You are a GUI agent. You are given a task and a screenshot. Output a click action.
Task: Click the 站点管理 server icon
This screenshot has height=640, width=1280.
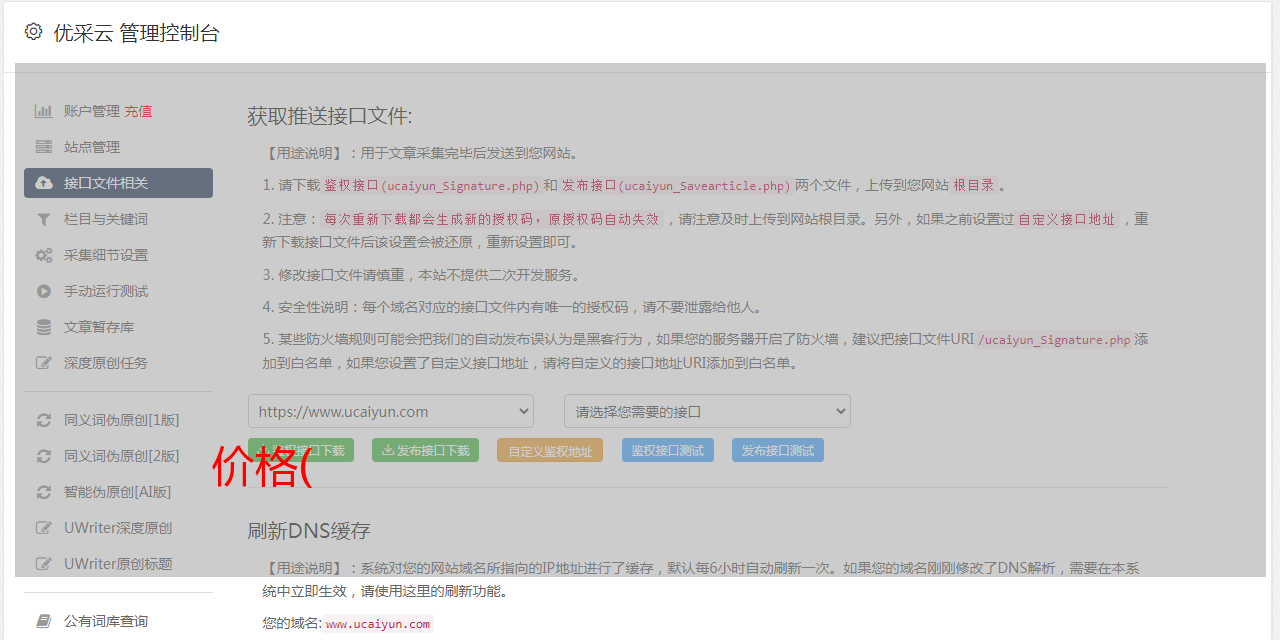tap(44, 147)
